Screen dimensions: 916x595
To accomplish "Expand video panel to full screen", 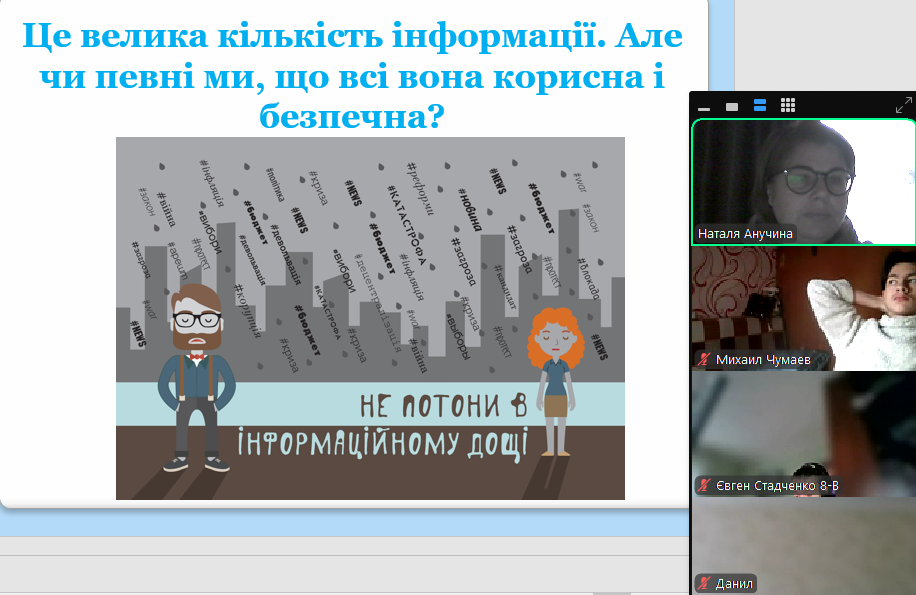I will pyautogui.click(x=903, y=104).
